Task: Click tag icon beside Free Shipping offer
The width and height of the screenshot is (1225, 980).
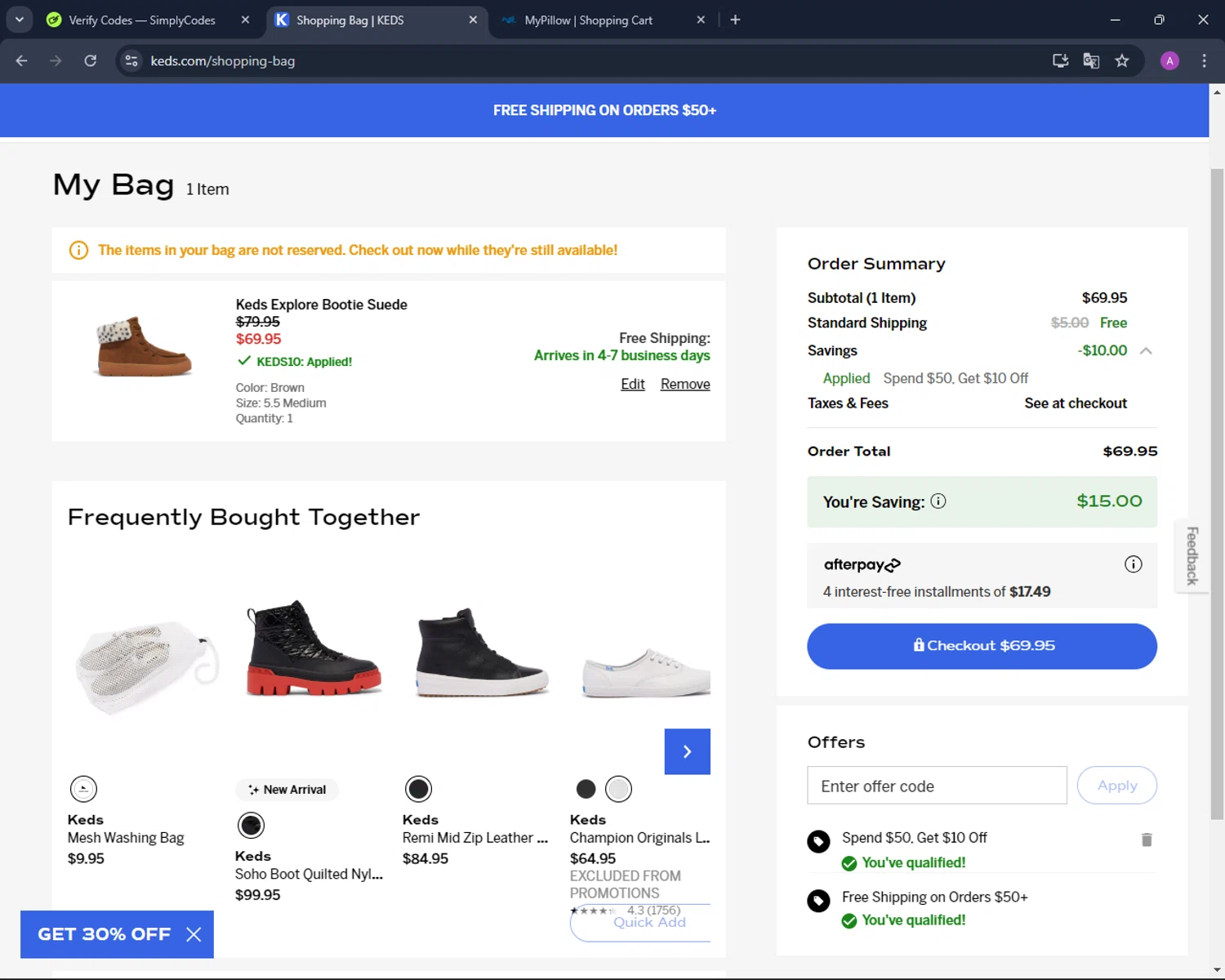Action: [x=818, y=900]
